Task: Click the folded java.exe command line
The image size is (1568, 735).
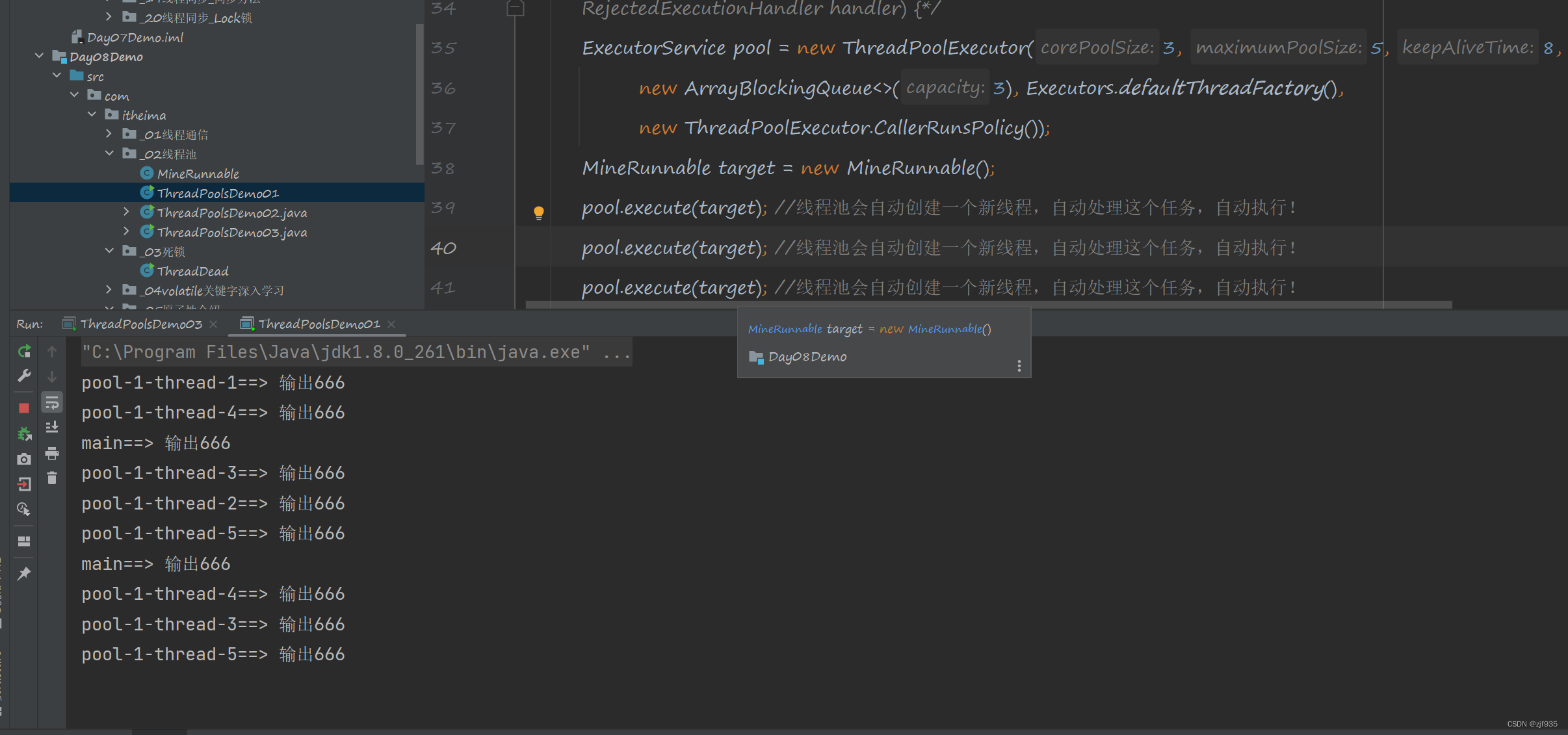Action: 356,352
